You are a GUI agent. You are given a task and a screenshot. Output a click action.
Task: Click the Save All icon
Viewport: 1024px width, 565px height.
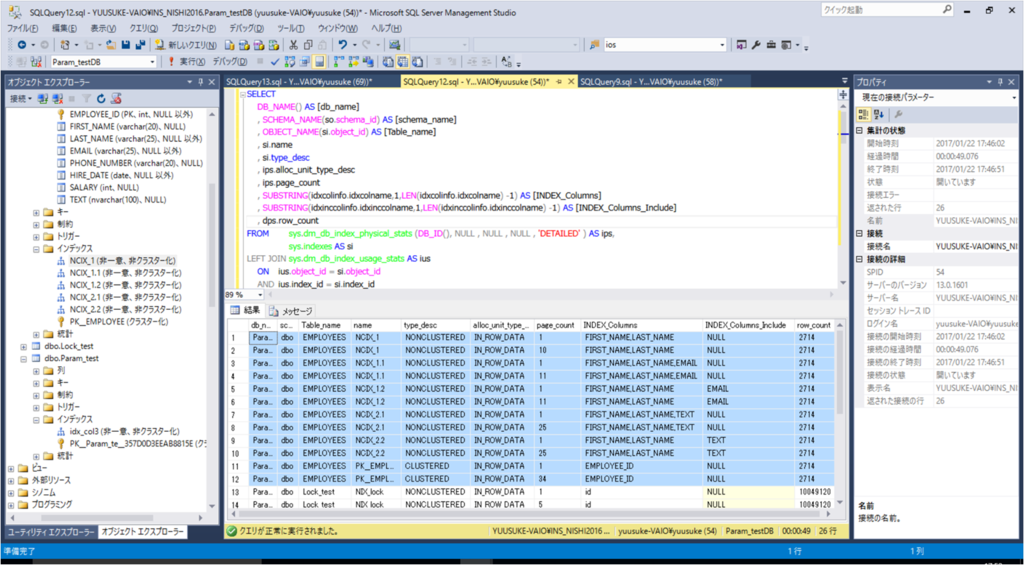(x=140, y=44)
